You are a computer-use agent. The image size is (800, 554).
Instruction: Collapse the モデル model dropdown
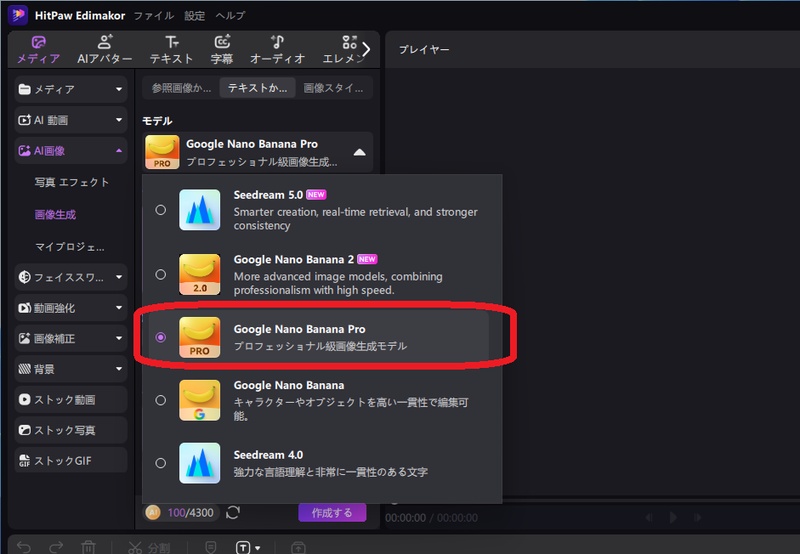tap(360, 152)
